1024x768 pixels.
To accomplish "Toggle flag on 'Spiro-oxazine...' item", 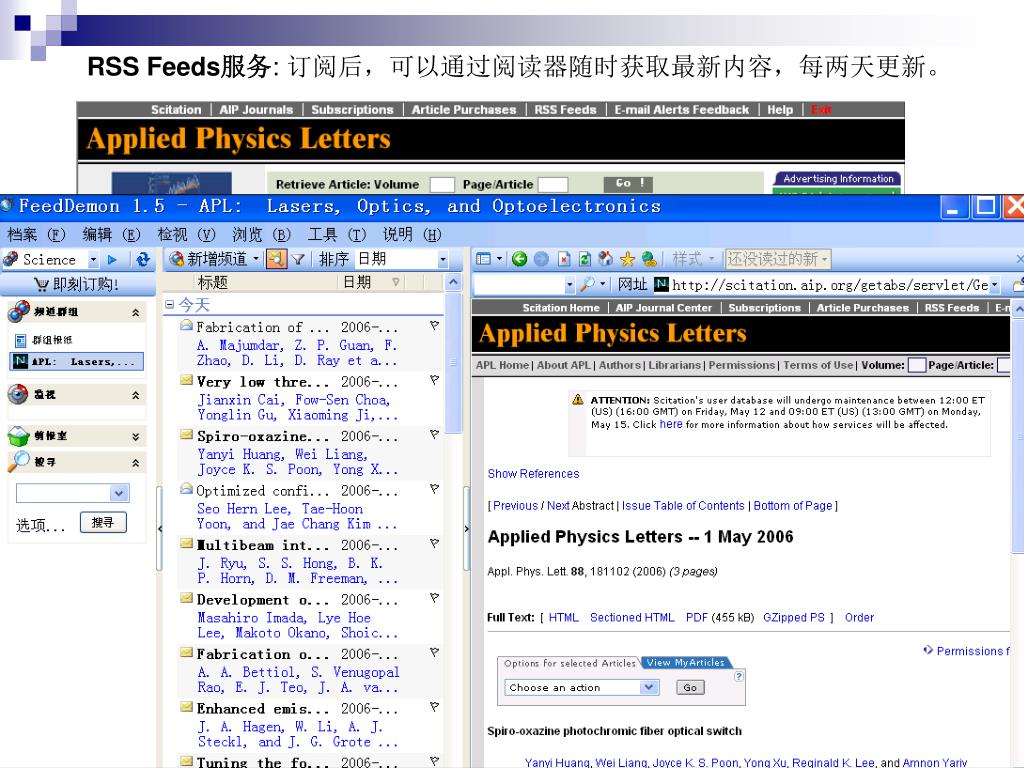I will [434, 434].
